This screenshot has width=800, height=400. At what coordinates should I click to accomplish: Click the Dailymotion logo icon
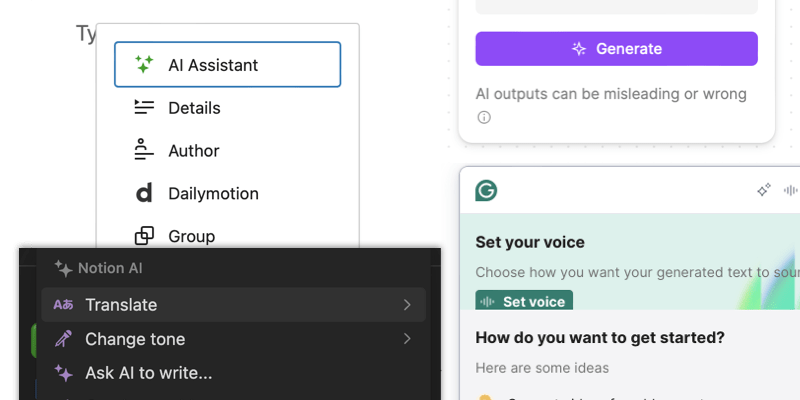pos(144,194)
